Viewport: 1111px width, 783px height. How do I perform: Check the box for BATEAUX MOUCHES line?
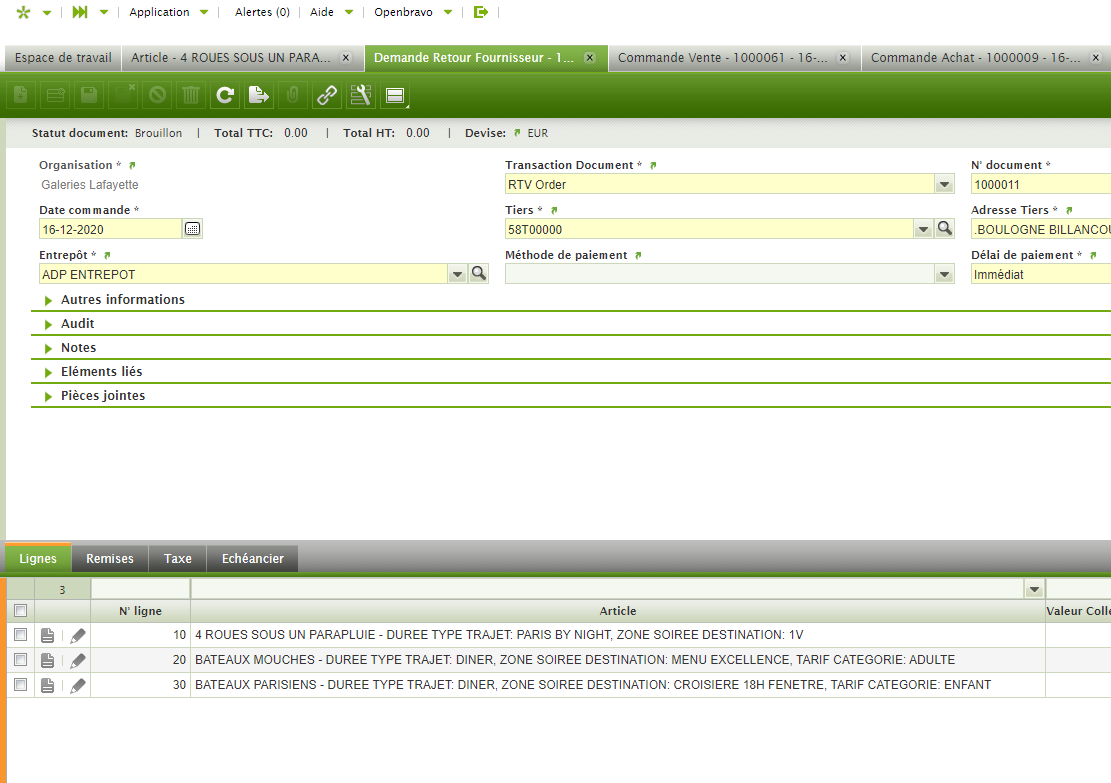coord(20,660)
